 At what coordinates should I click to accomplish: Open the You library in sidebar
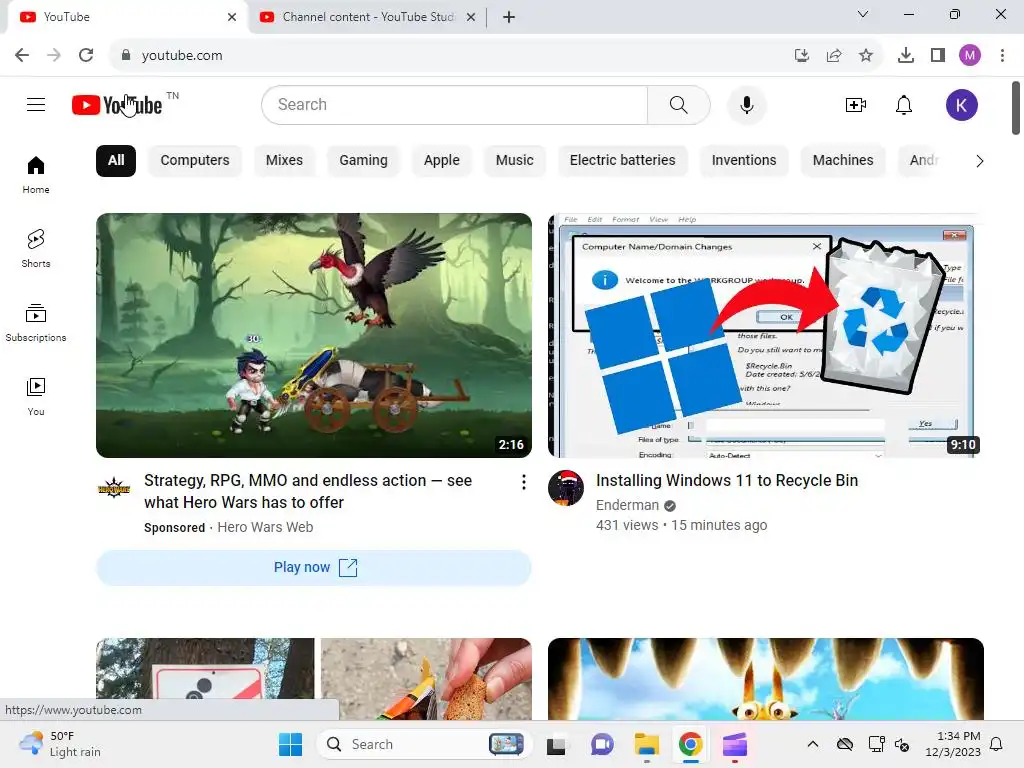(36, 396)
